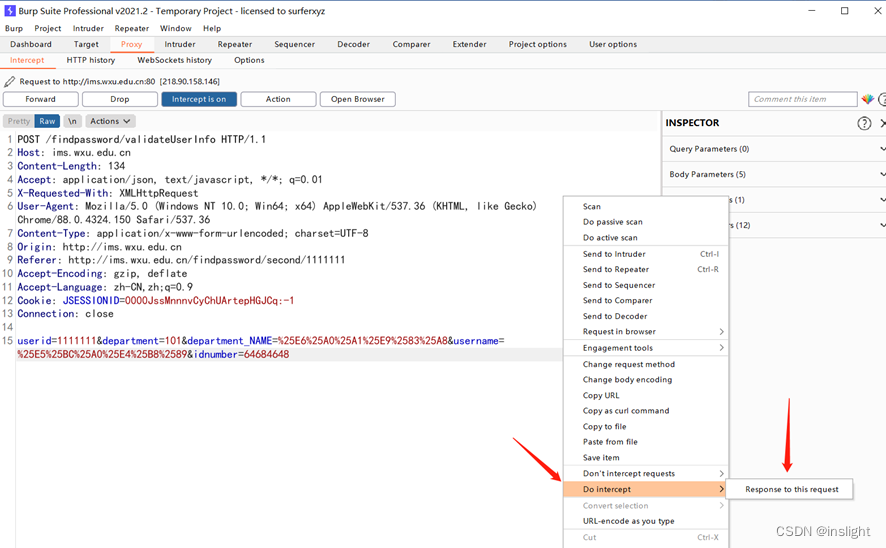Choose Send to Intruder

click(x=646, y=254)
